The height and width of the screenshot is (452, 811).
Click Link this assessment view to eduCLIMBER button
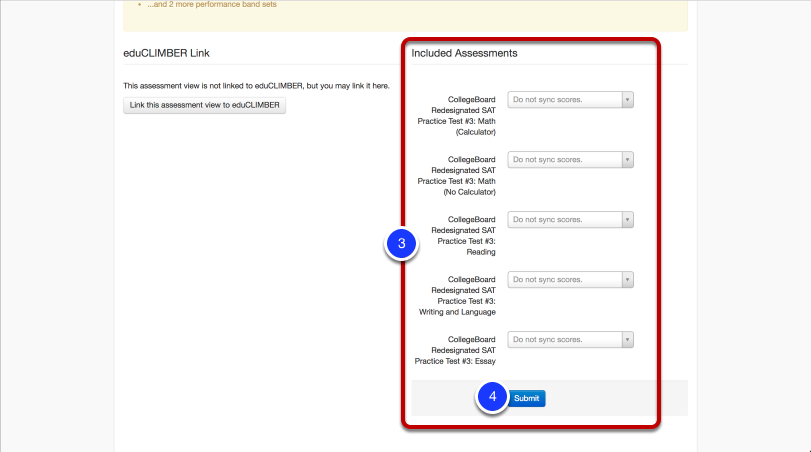pyautogui.click(x=204, y=105)
